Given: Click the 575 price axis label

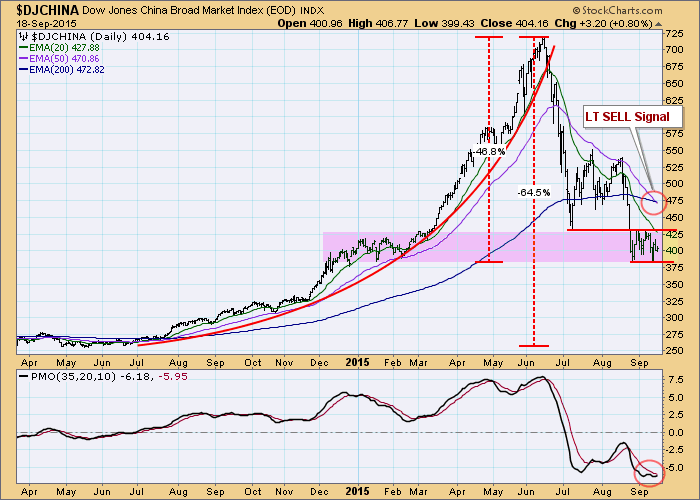Looking at the screenshot, I should coord(674,133).
